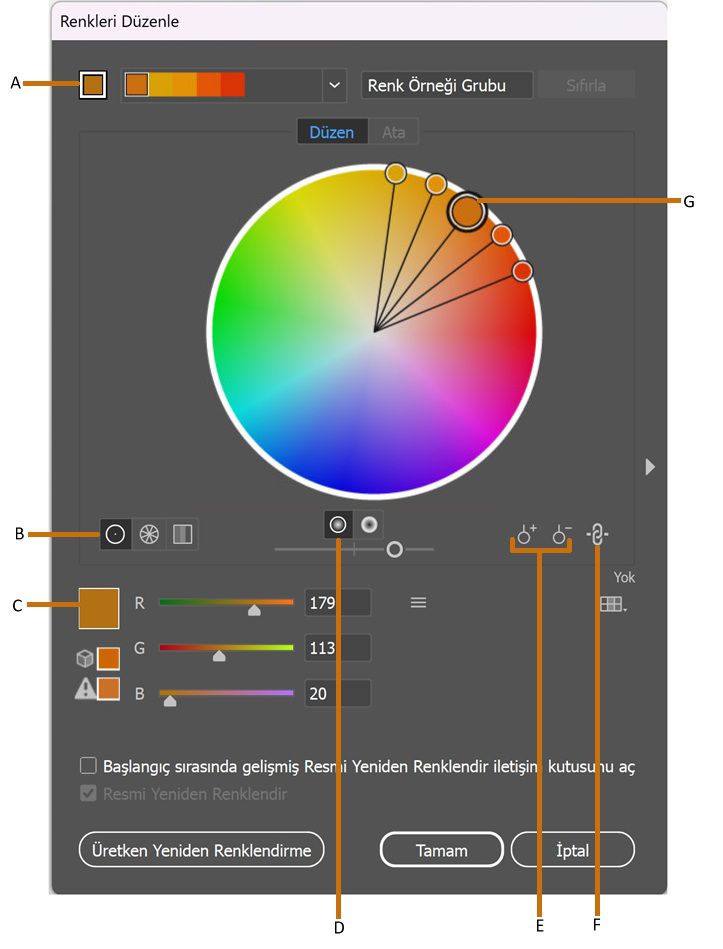Toggle unlink harmony colors chain icon

(x=597, y=535)
